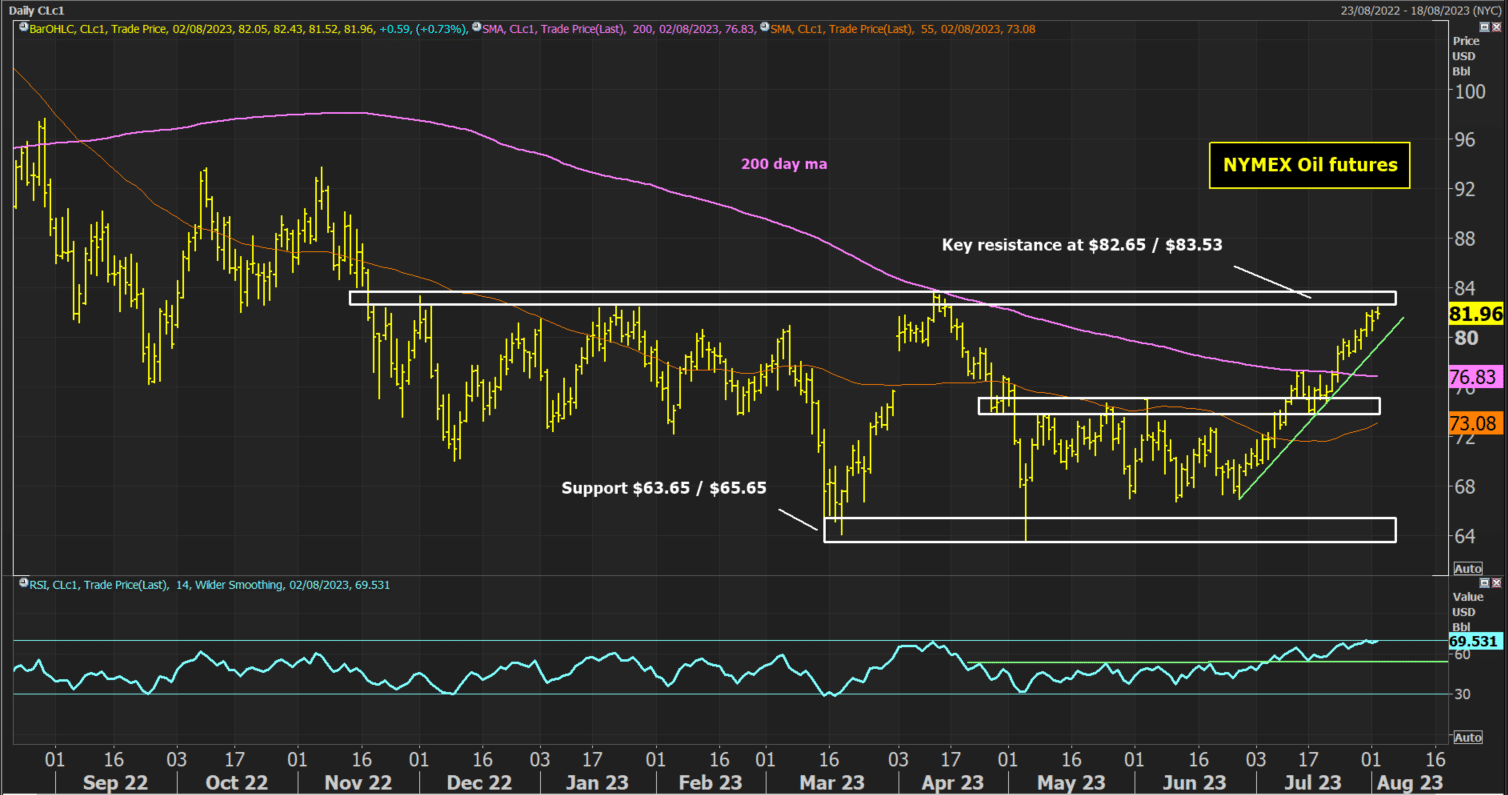Toggle the 55-period SMA via its legend icon
The image size is (1508, 795).
(763, 29)
